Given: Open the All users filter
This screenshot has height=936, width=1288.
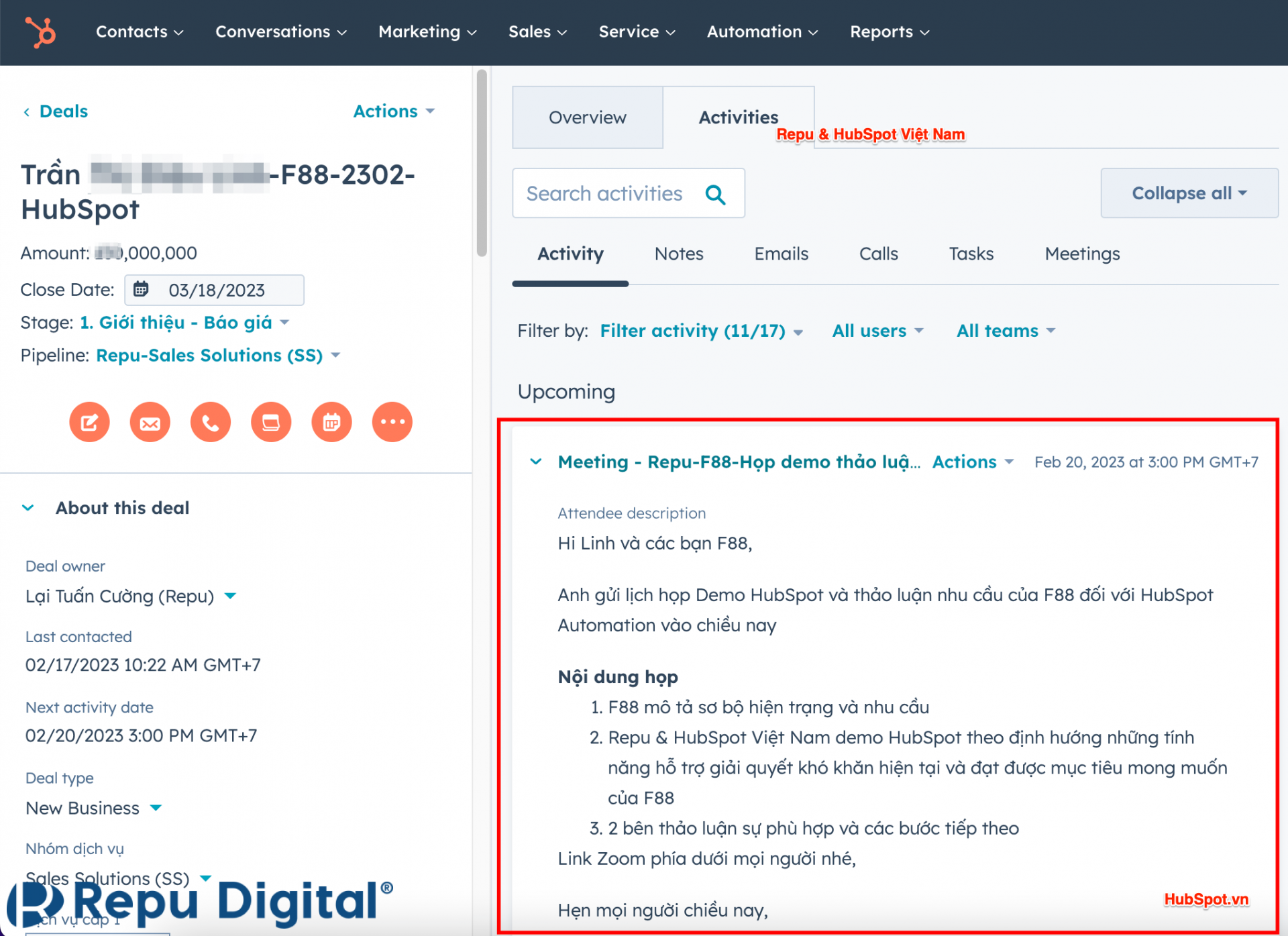Looking at the screenshot, I should coord(877,331).
